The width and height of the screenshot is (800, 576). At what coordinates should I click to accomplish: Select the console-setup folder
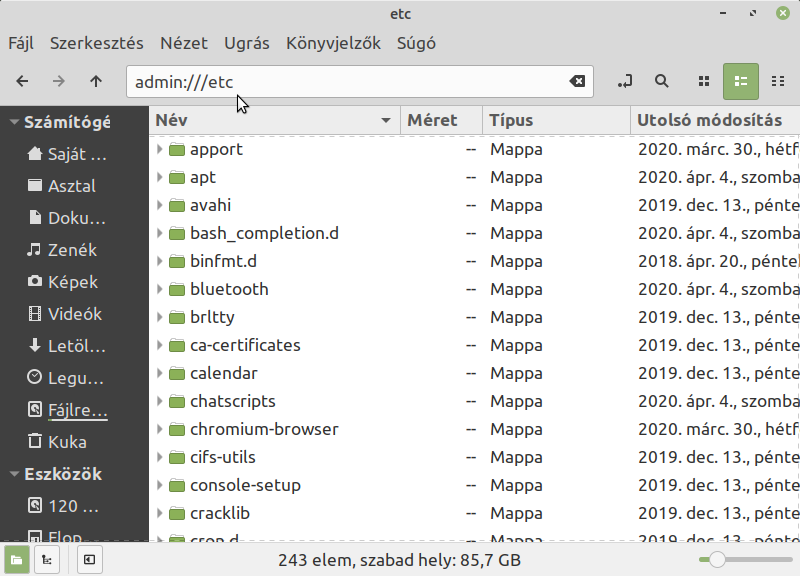[245, 485]
